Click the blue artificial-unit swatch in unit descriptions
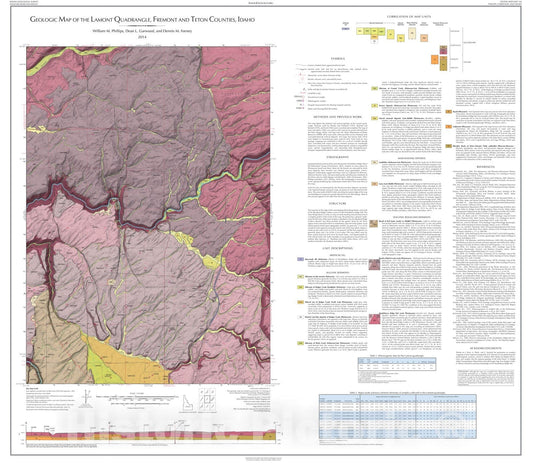 click(x=300, y=259)
